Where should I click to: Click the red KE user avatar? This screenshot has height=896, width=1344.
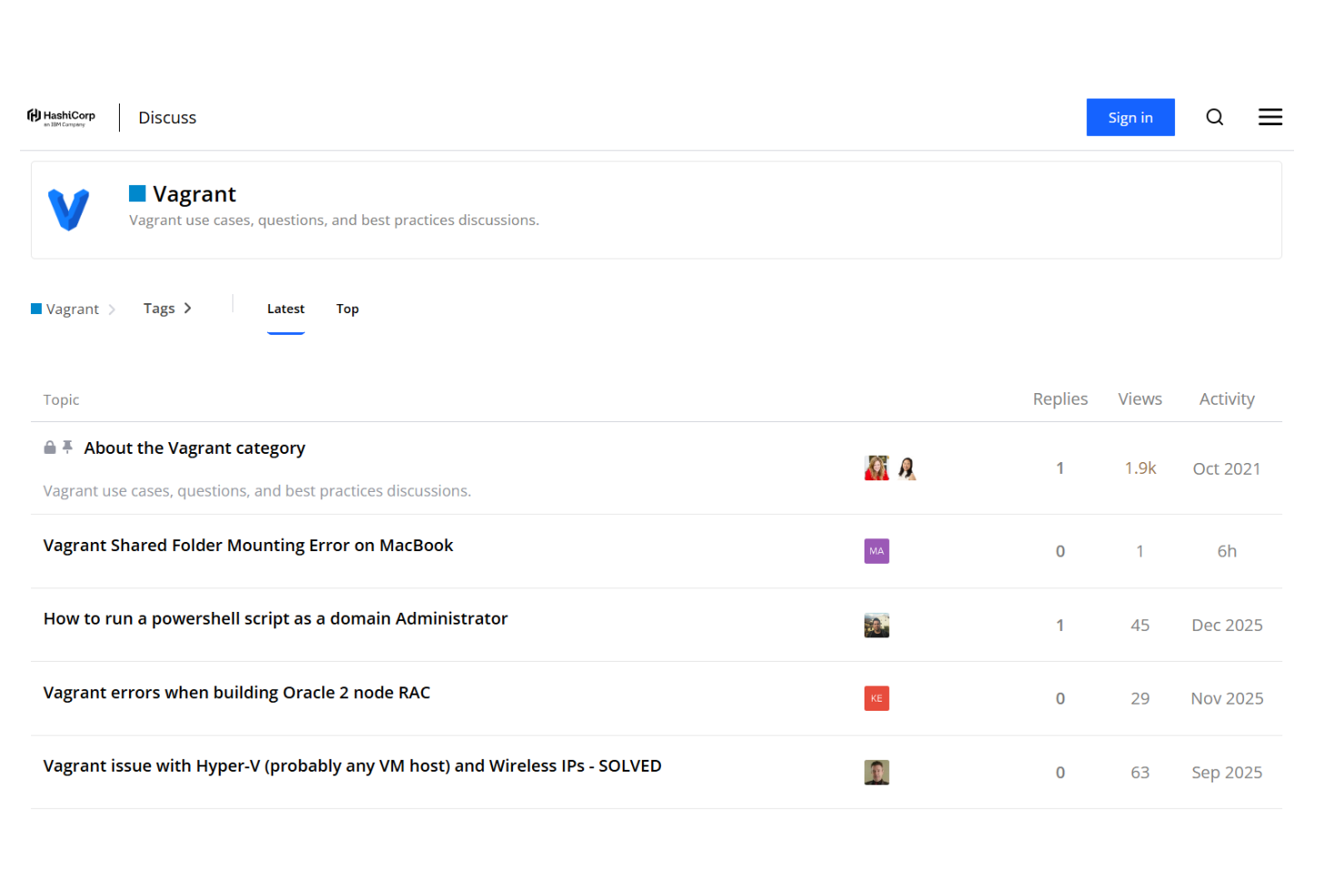tap(876, 698)
